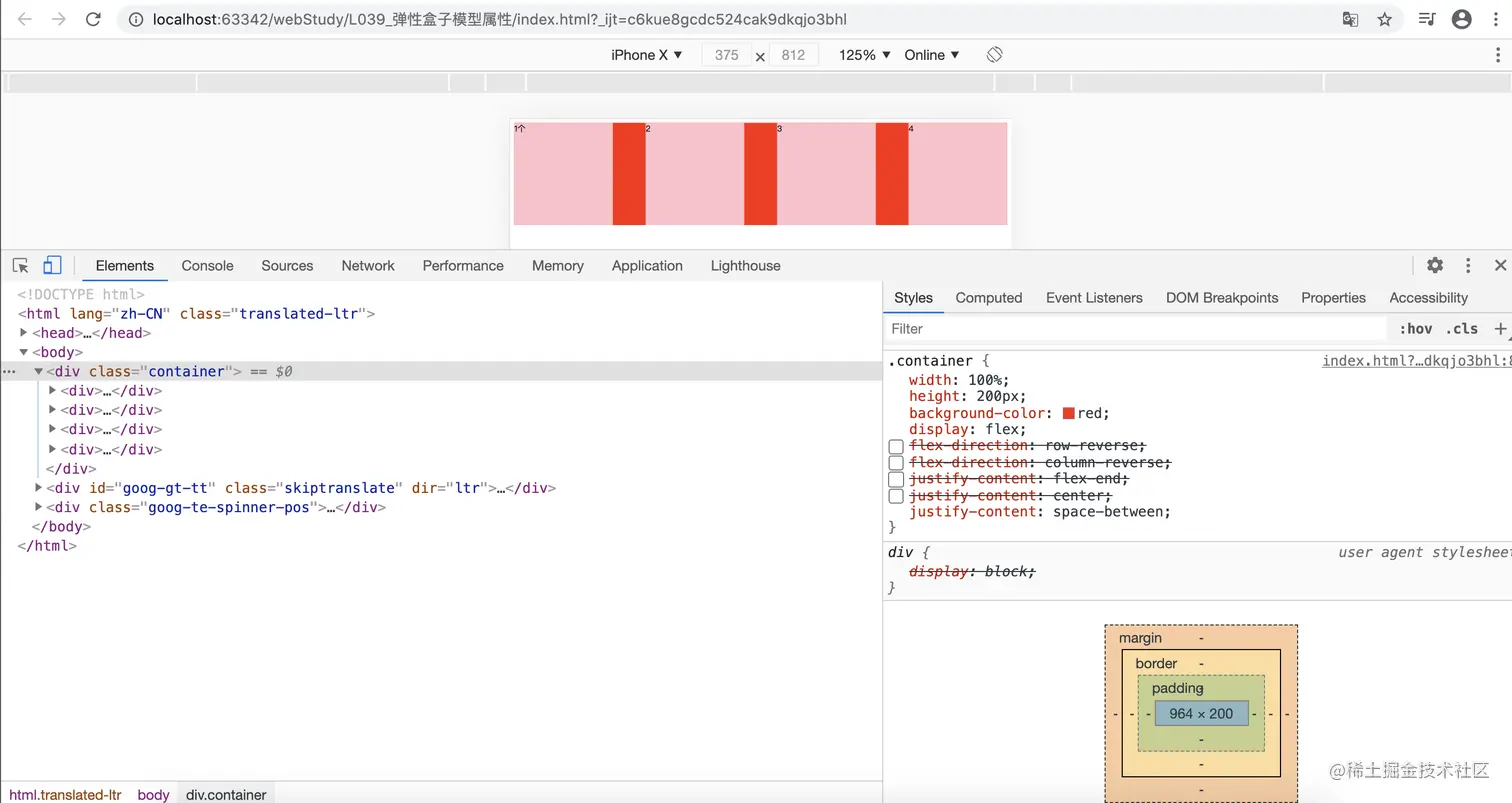1512x803 pixels.
Task: Open DevTools settings gear
Action: pos(1435,265)
